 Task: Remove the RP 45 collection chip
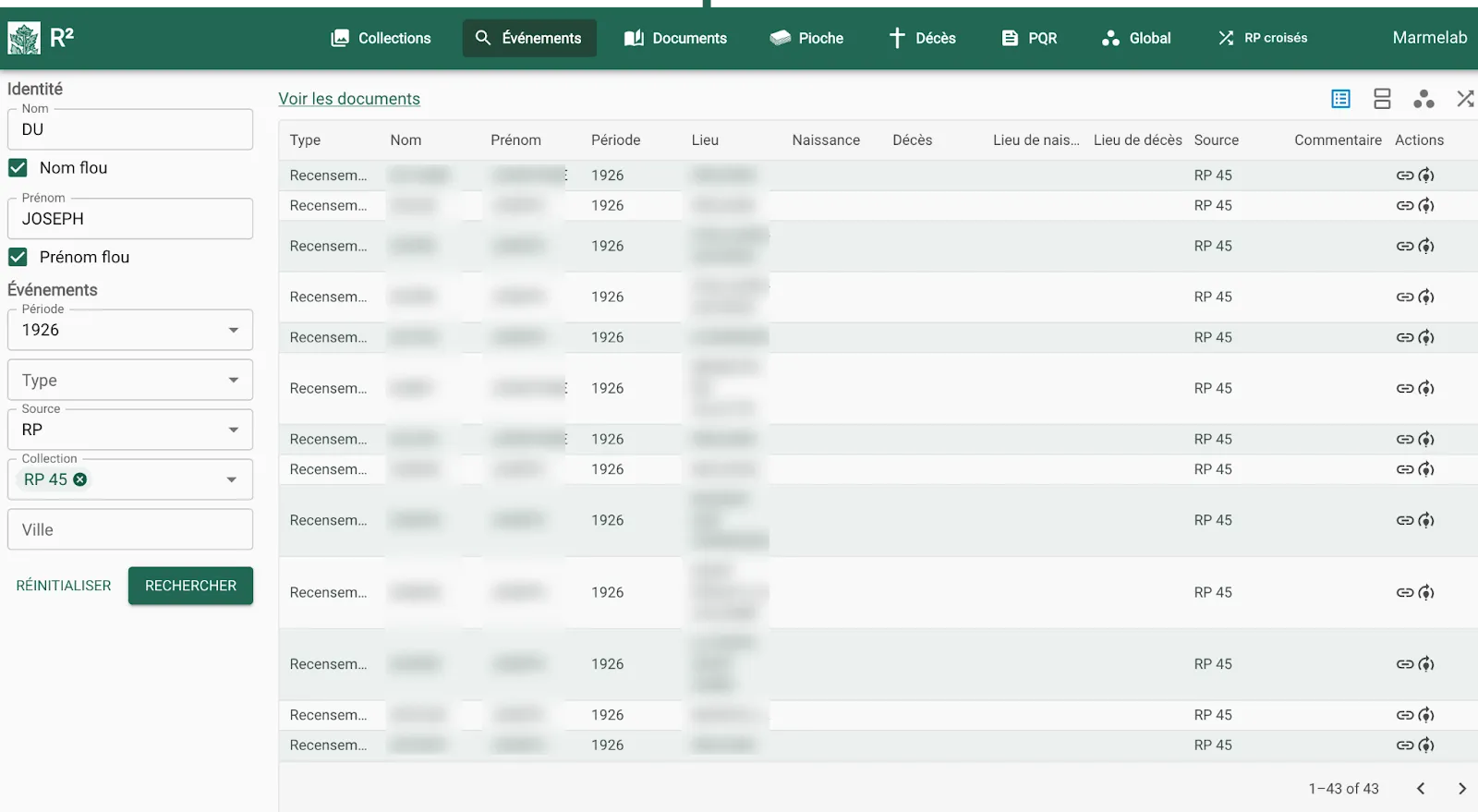80,479
